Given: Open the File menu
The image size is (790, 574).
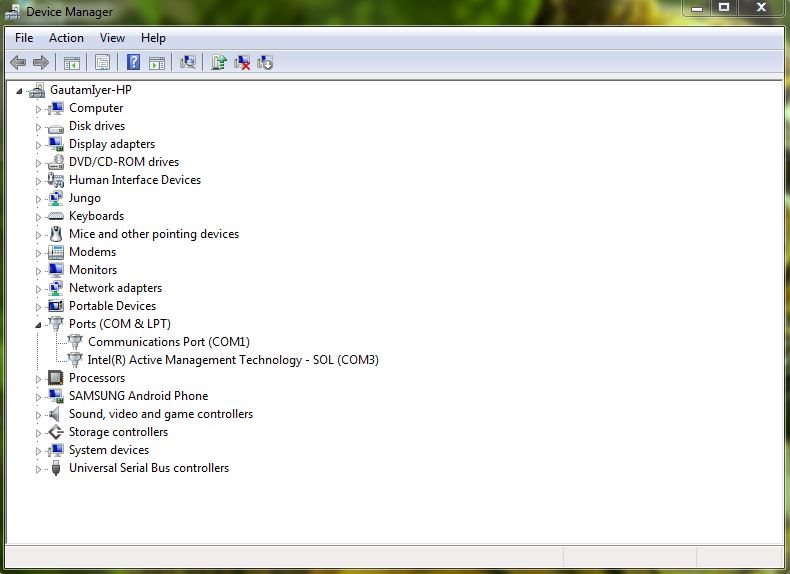Looking at the screenshot, I should coord(24,38).
